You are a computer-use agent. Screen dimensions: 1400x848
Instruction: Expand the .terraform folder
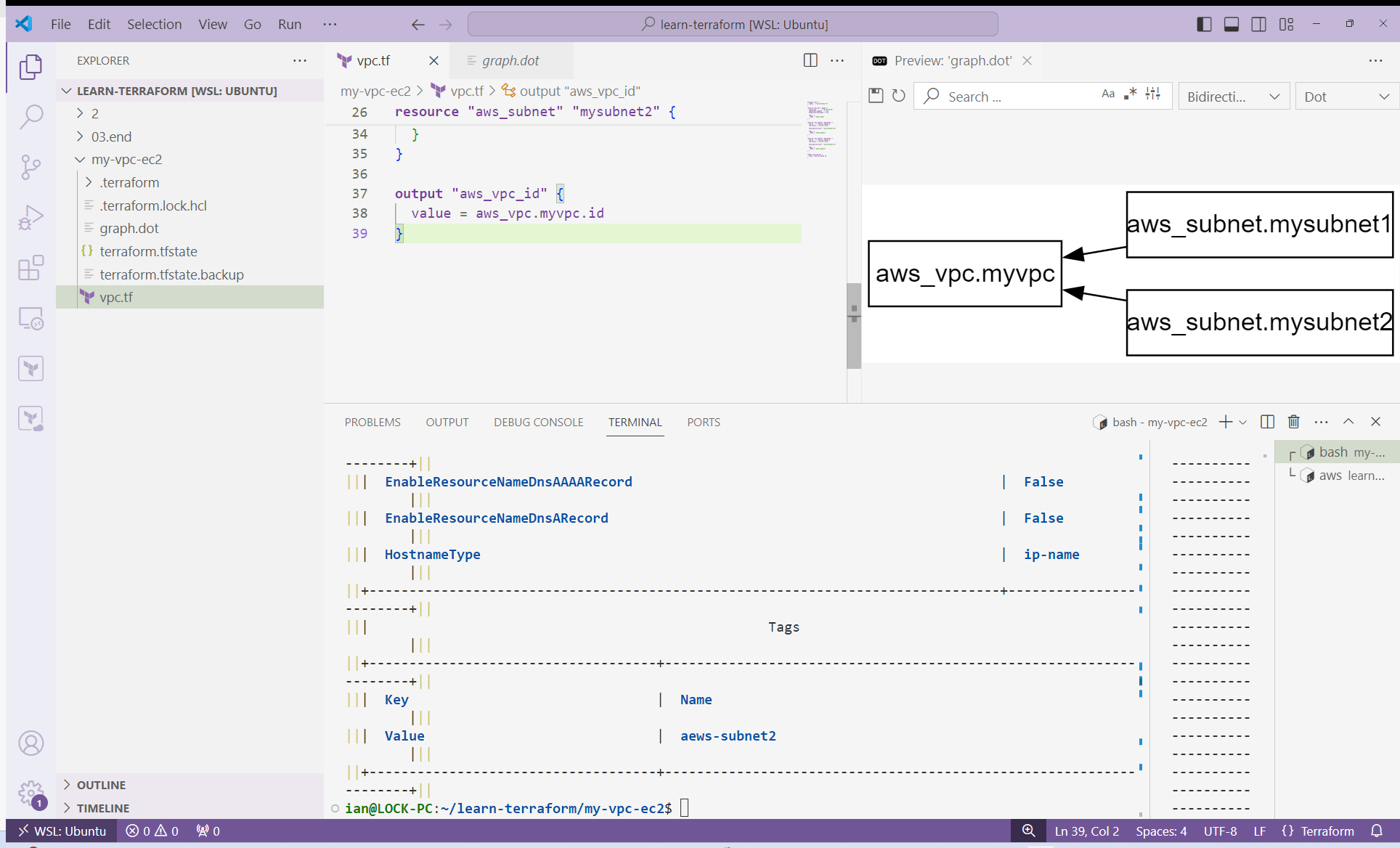point(129,182)
